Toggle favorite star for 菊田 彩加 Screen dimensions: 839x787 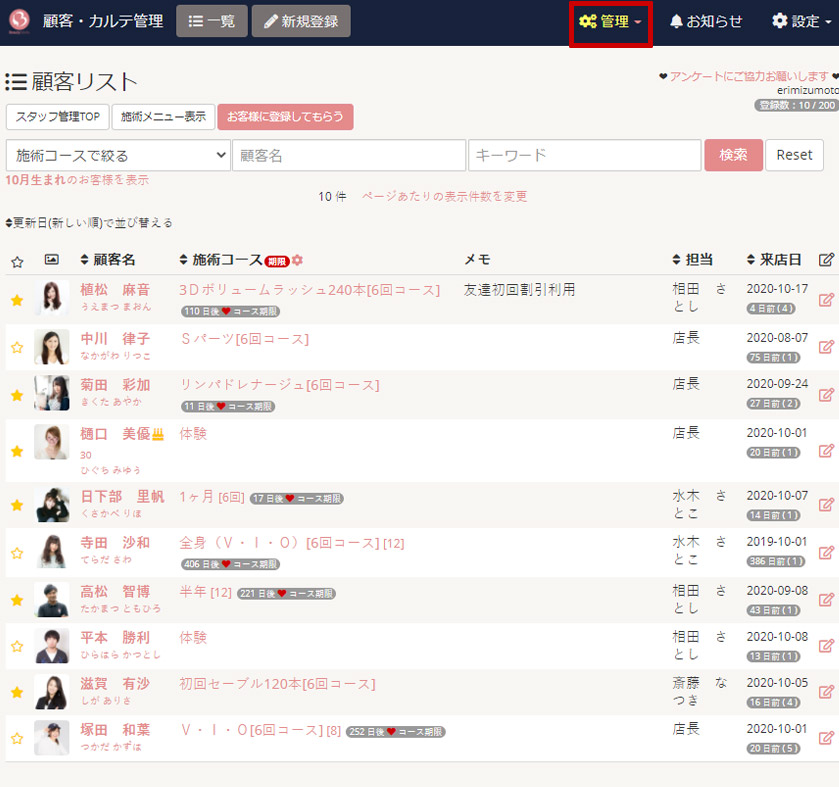[17, 395]
